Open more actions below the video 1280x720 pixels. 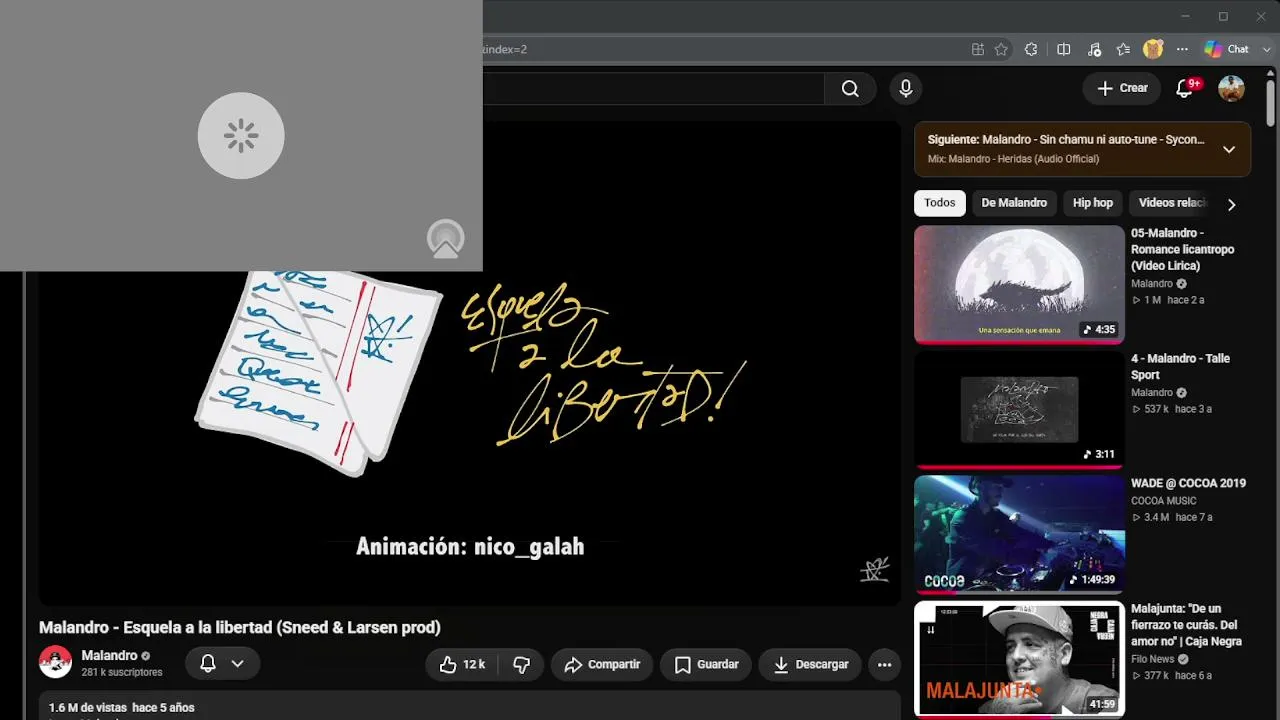click(884, 664)
